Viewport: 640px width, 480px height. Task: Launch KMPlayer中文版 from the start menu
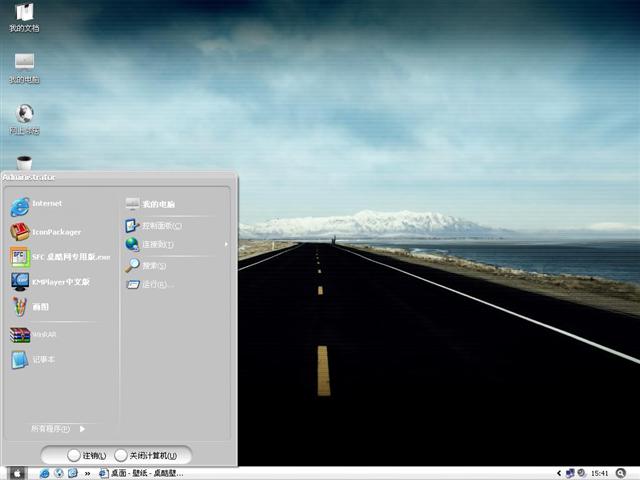coord(50,282)
